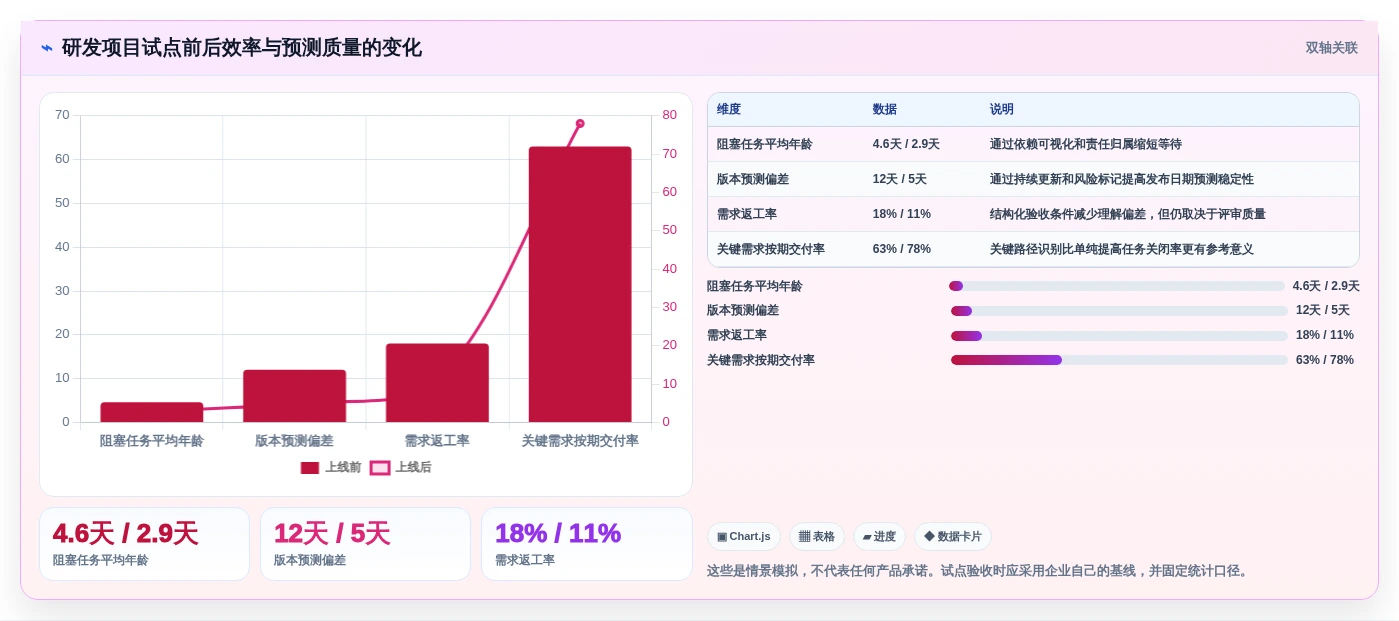Click the 说明 column header

pyautogui.click(x=1002, y=110)
